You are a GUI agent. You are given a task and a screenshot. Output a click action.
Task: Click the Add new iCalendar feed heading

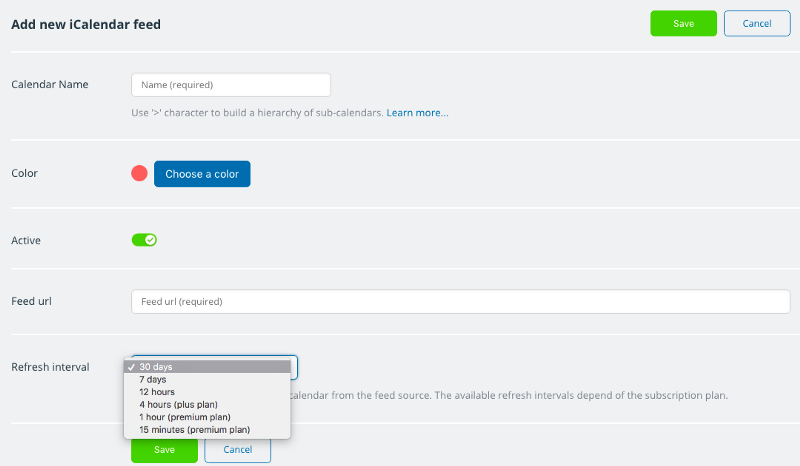(x=86, y=24)
